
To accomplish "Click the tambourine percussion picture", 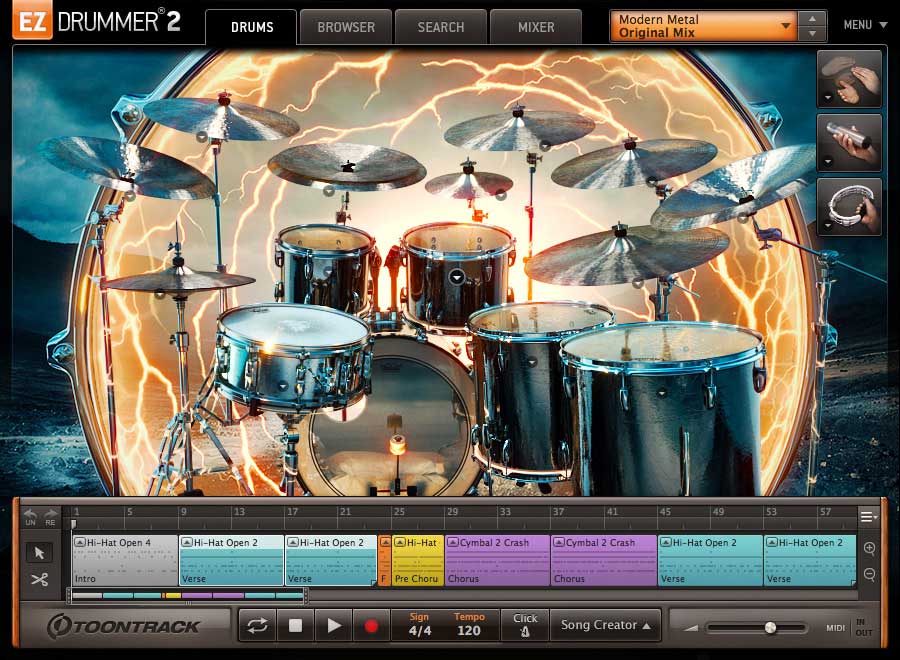I will point(849,206).
